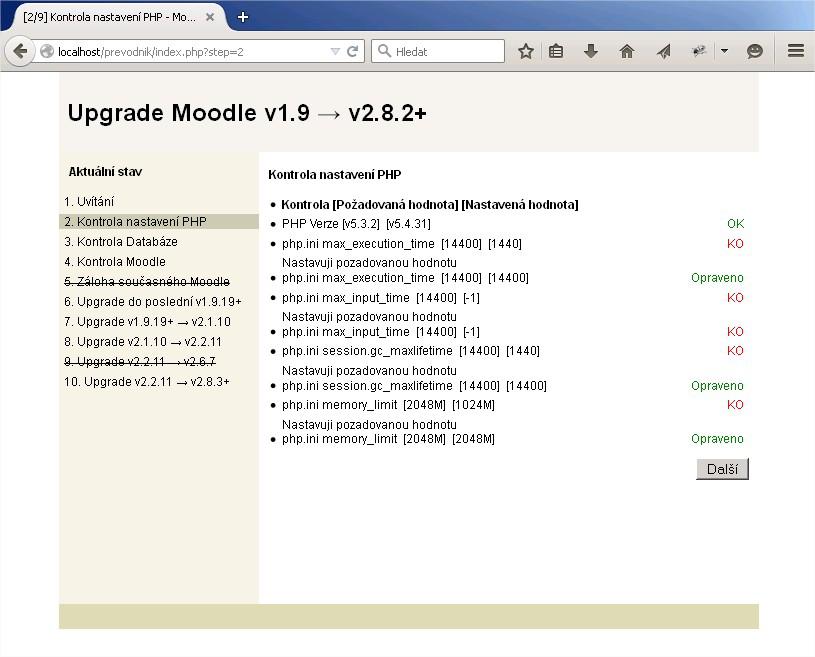Open the chat smiley icon
Viewport: 815px width, 657px height.
click(755, 51)
